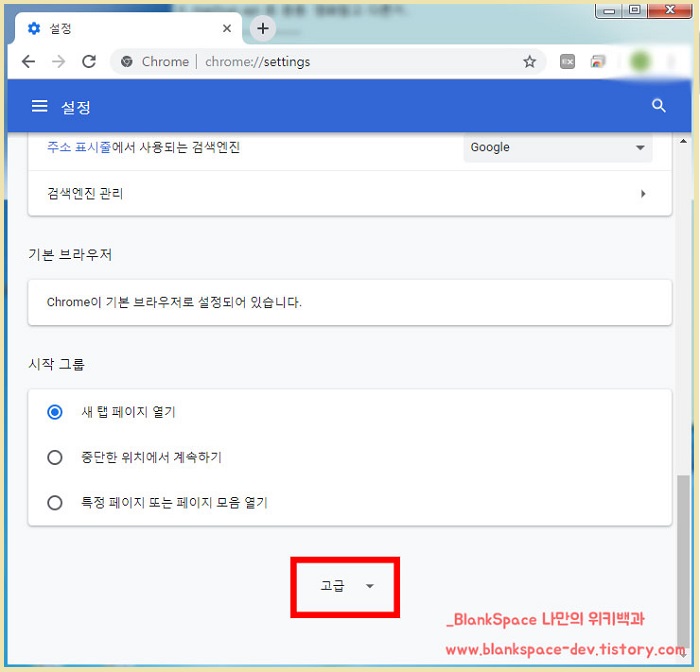Image resolution: width=700 pixels, height=672 pixels.
Task: Click the page vertical scrollbar thumb
Action: 683,560
